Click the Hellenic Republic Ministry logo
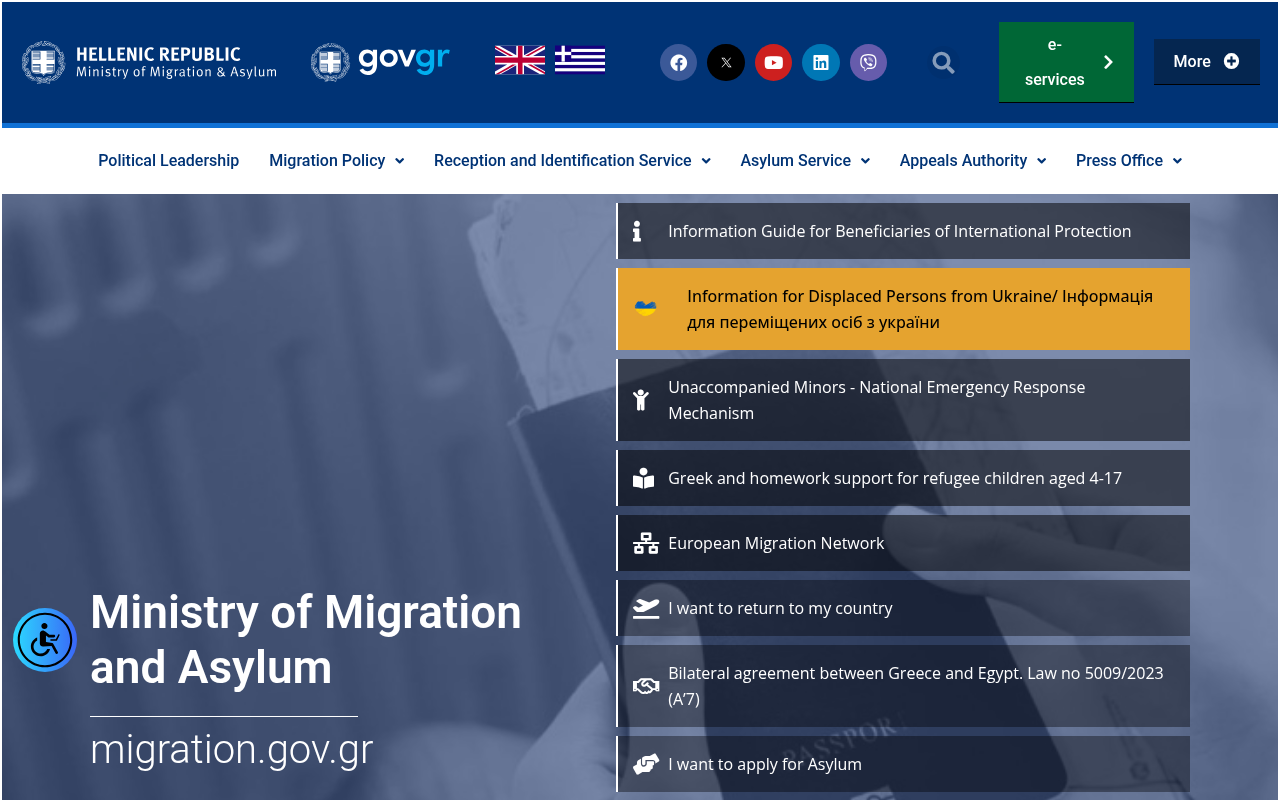1280x800 pixels. tap(149, 62)
